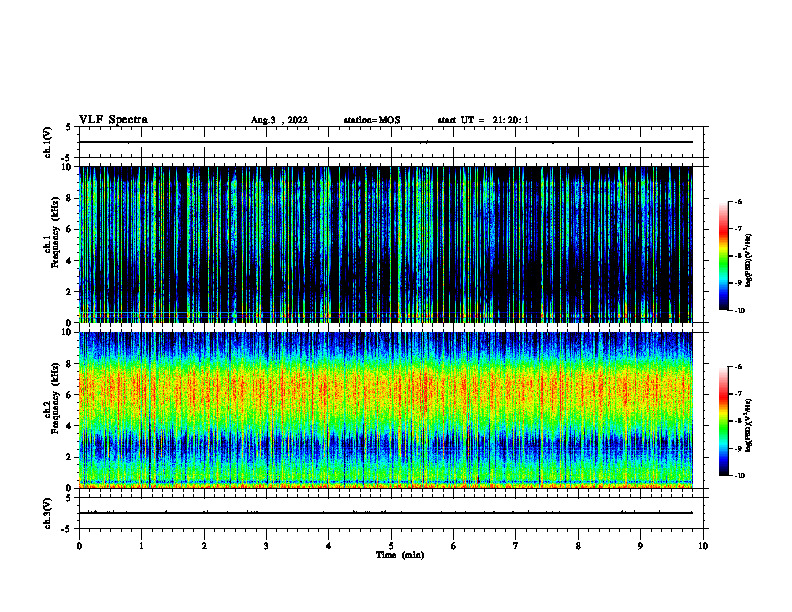This screenshot has width=792, height=612.
Task: Click the "ch.1(V)" waveform axis label
Action: [48, 142]
